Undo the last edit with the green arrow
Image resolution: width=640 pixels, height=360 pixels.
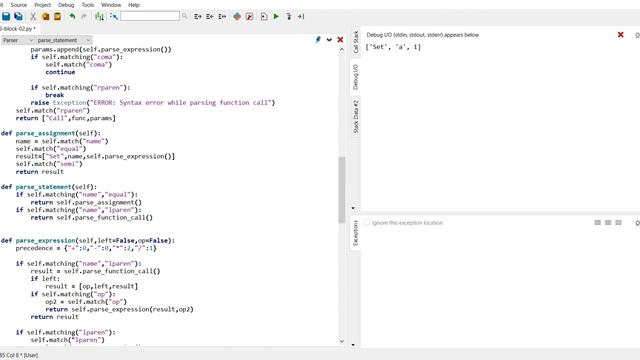click(72, 16)
